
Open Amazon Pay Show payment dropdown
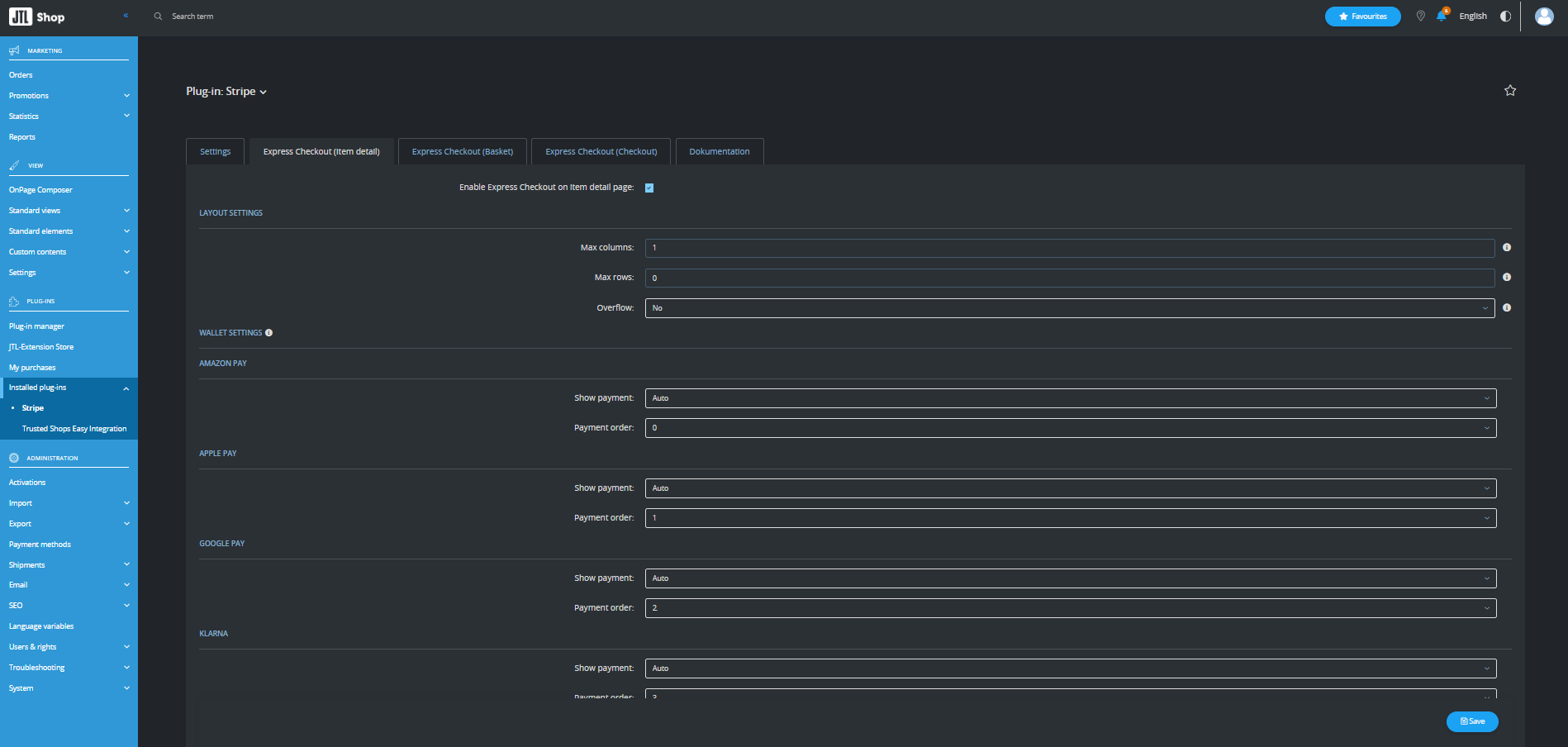[1070, 398]
